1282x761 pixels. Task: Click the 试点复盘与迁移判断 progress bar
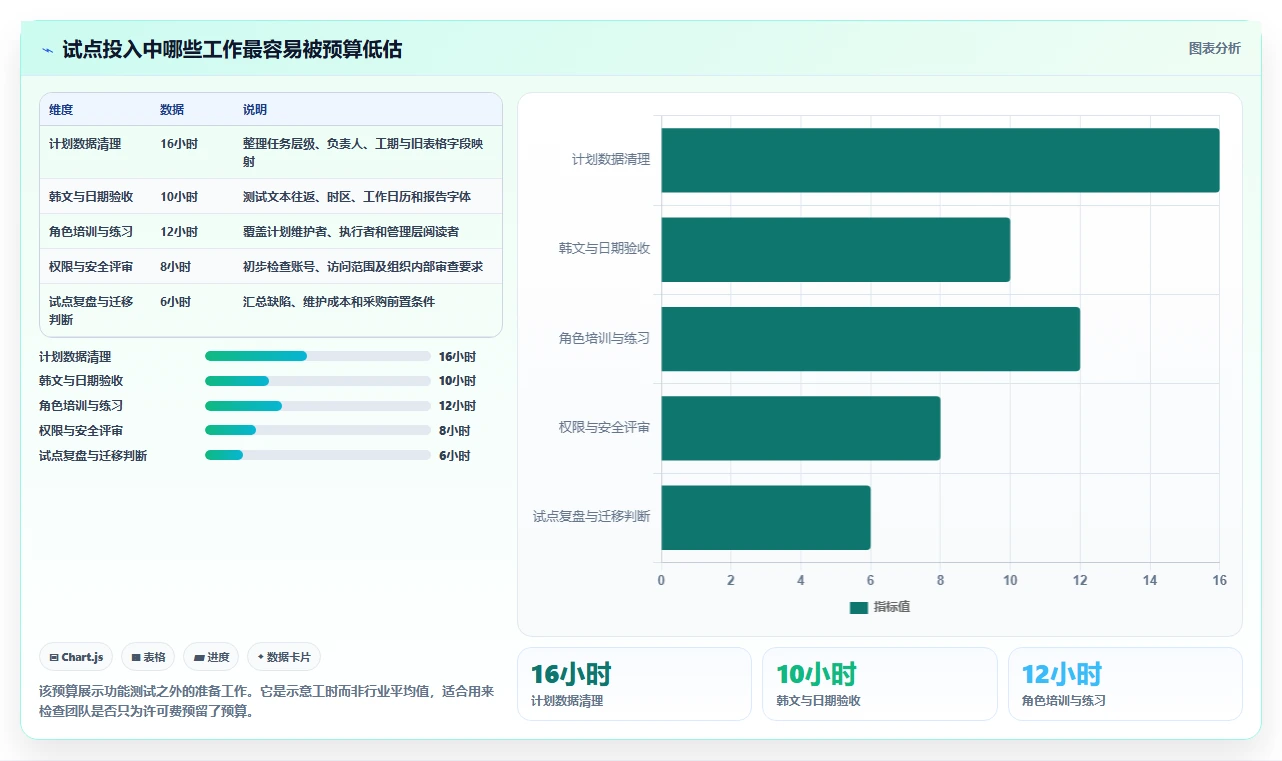click(318, 455)
